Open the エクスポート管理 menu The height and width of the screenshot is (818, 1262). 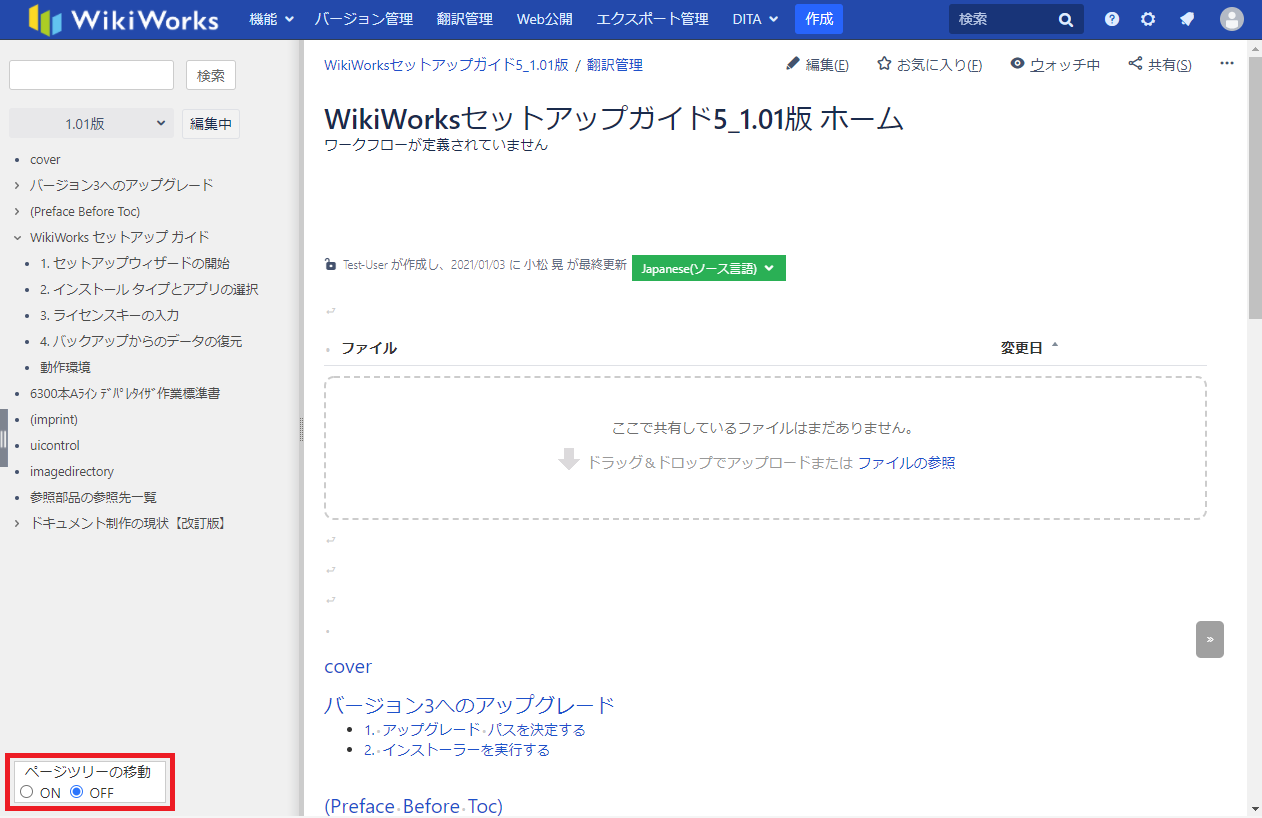click(652, 19)
